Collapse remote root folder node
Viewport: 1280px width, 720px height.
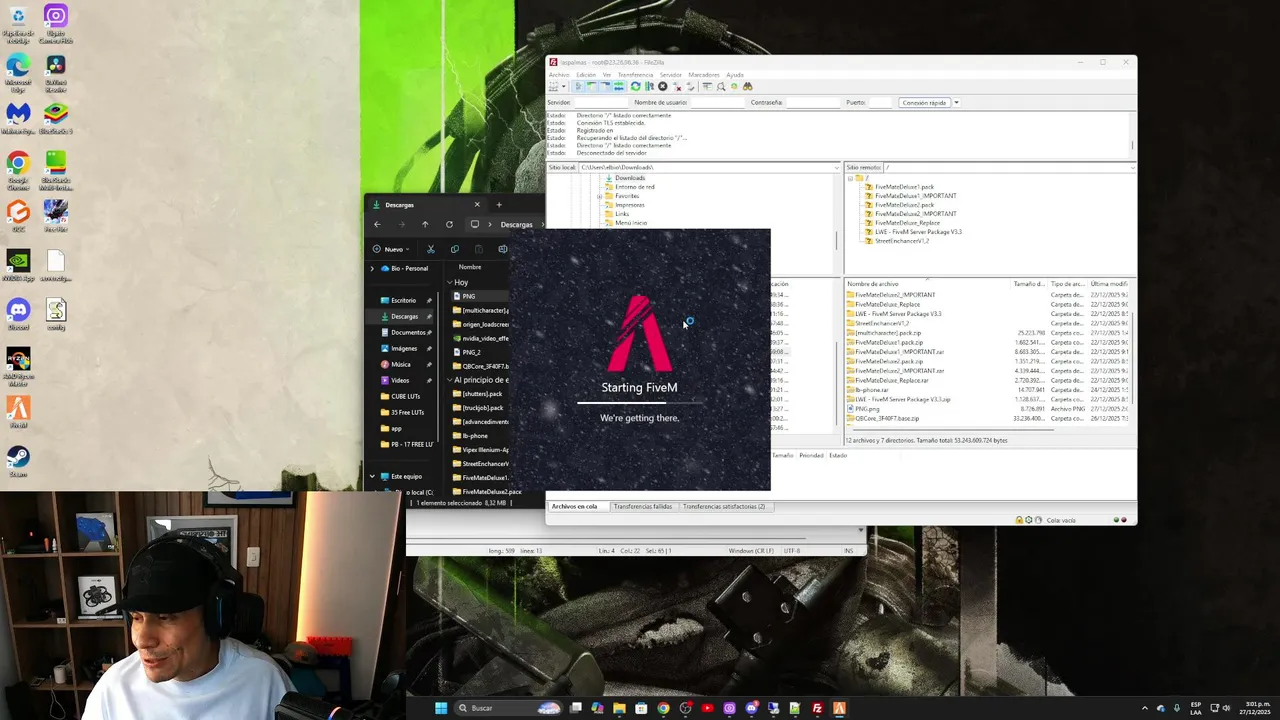click(850, 178)
